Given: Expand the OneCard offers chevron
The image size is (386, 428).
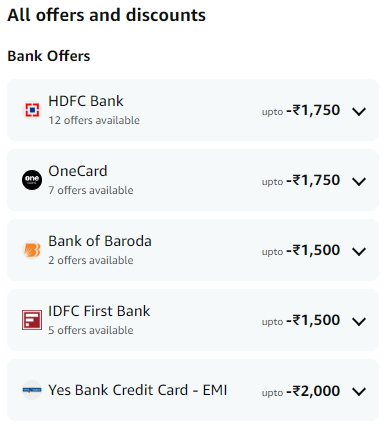Looking at the screenshot, I should coord(359,181).
